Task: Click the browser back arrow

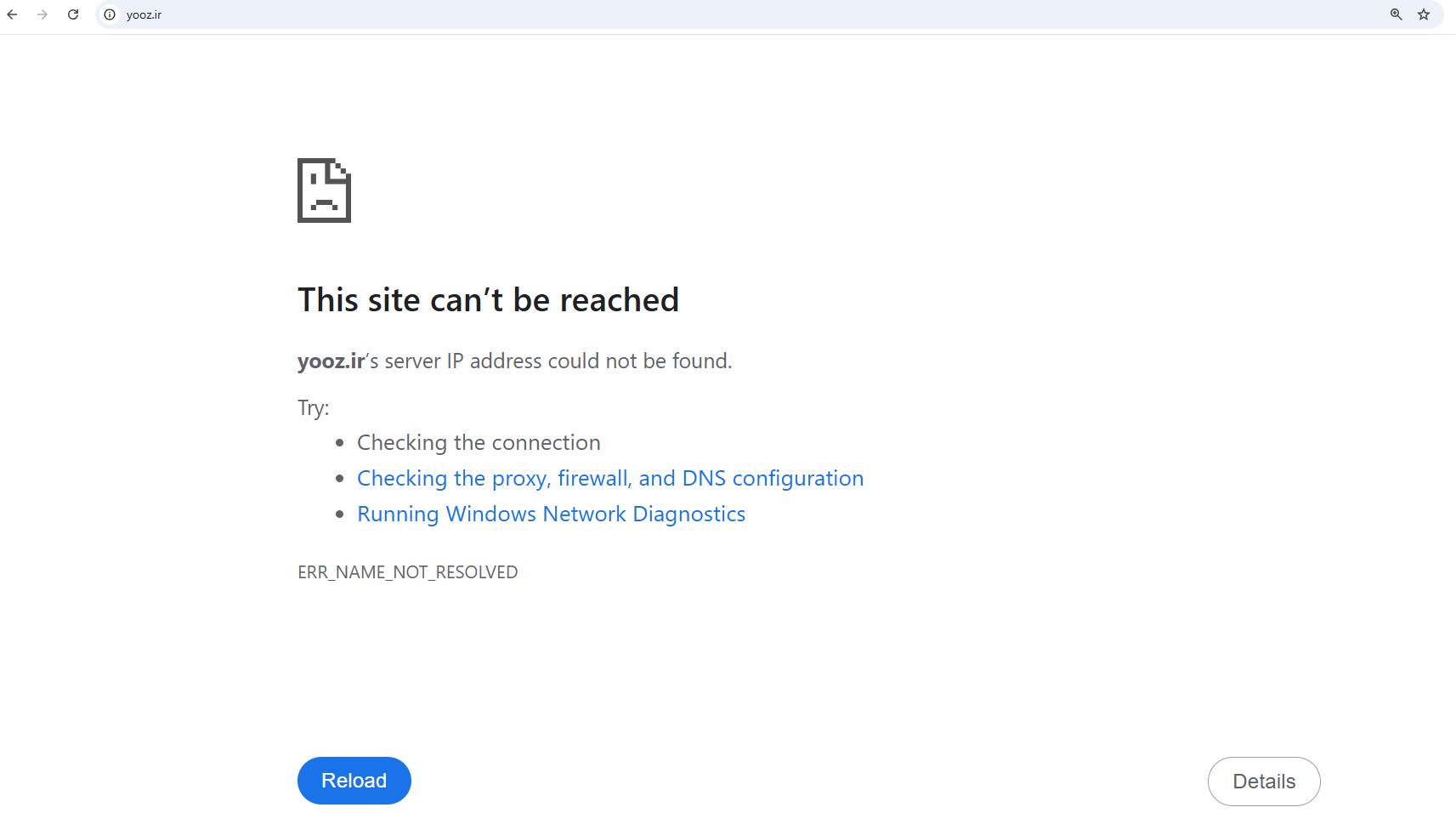Action: [12, 14]
